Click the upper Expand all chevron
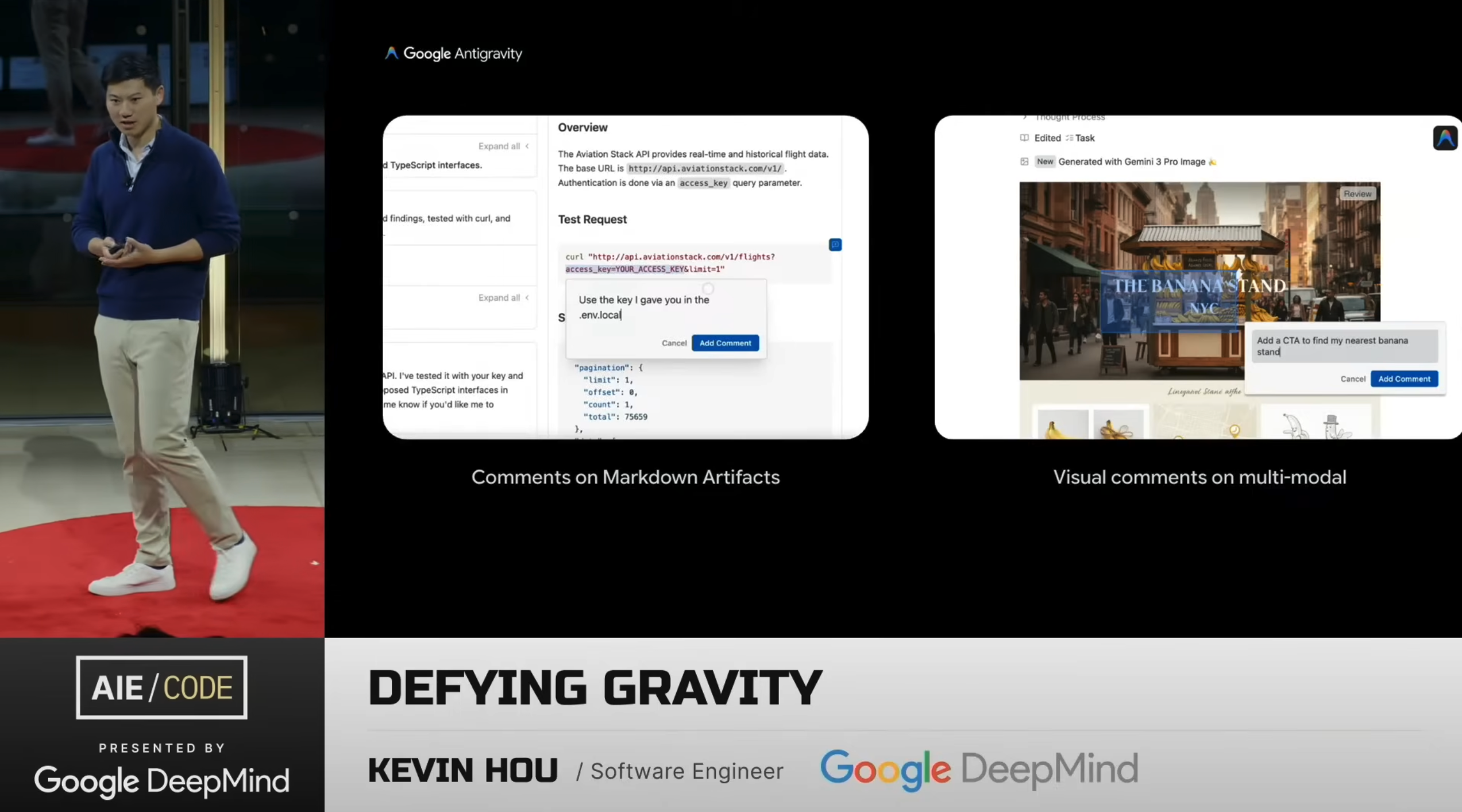1462x812 pixels. pos(527,146)
